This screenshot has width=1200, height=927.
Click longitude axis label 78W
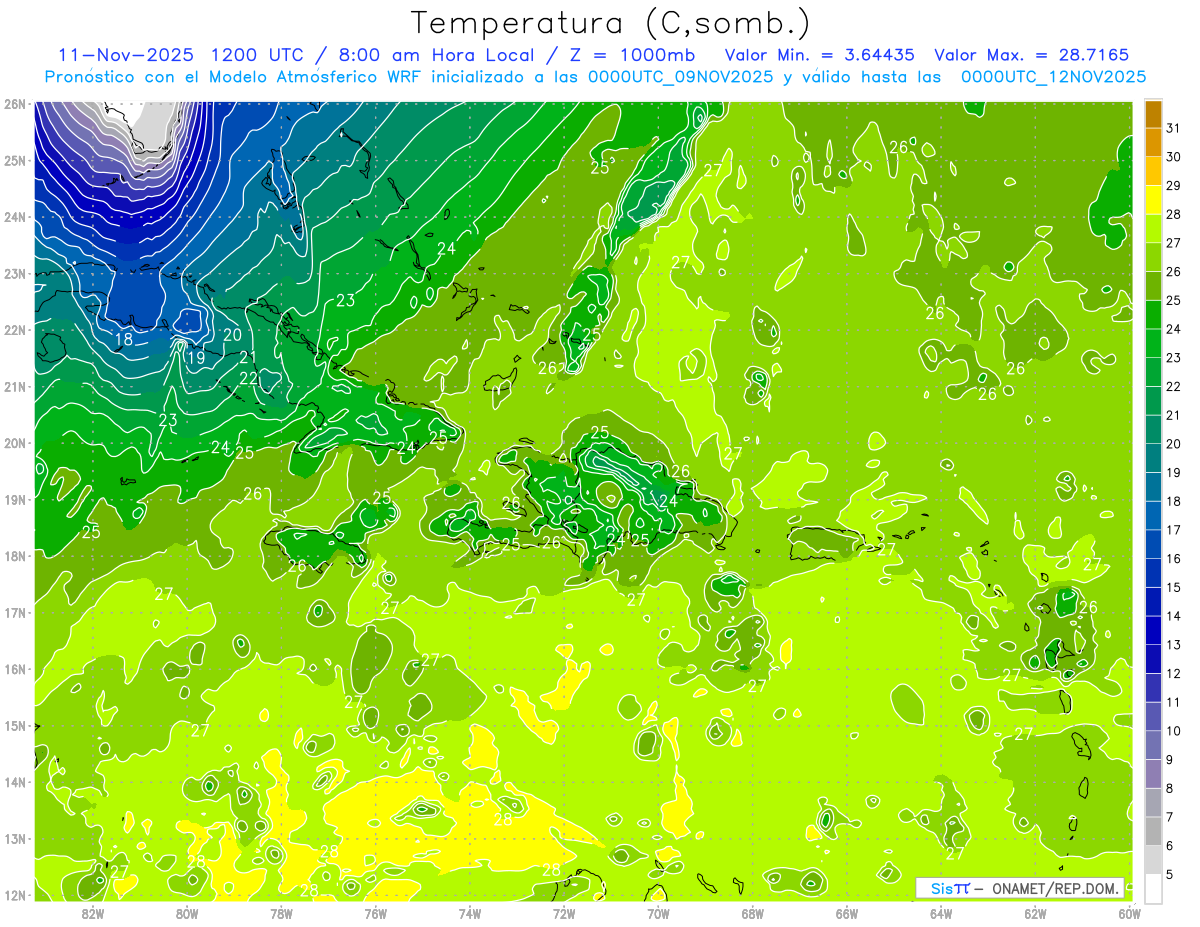pyautogui.click(x=281, y=913)
